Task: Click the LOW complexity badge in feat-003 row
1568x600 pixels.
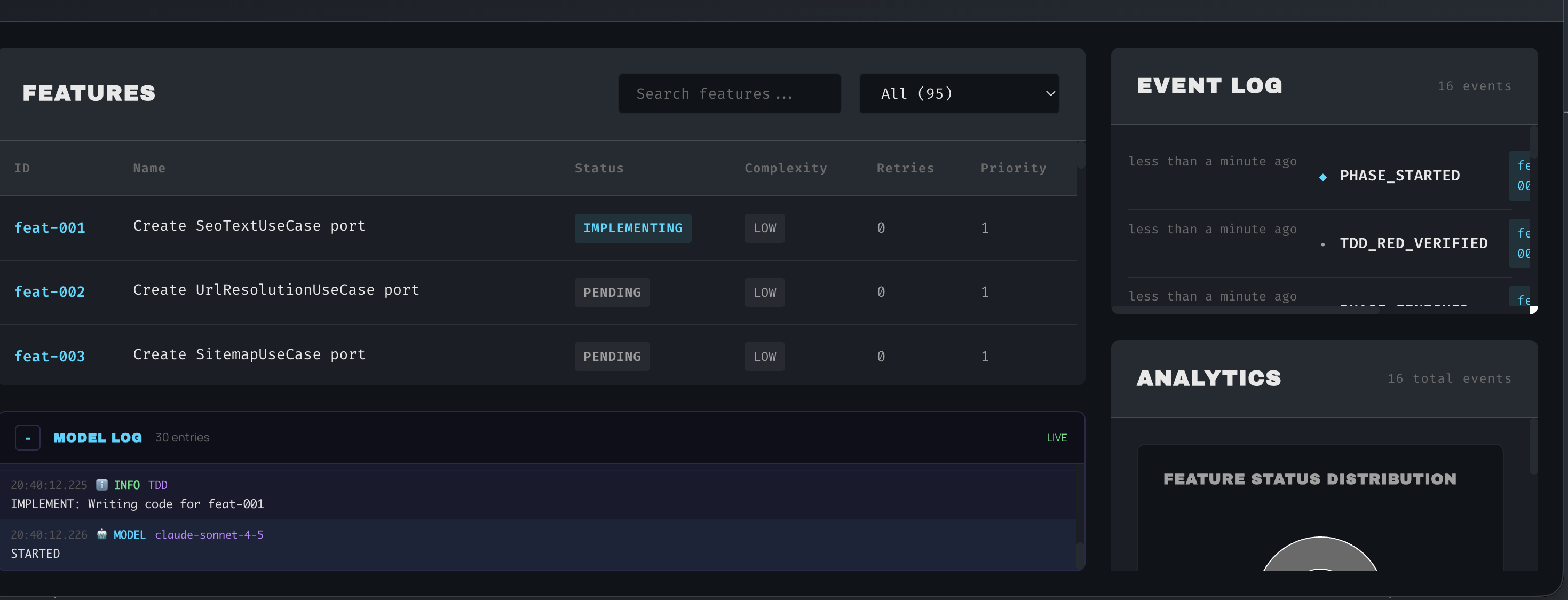Action: point(765,356)
